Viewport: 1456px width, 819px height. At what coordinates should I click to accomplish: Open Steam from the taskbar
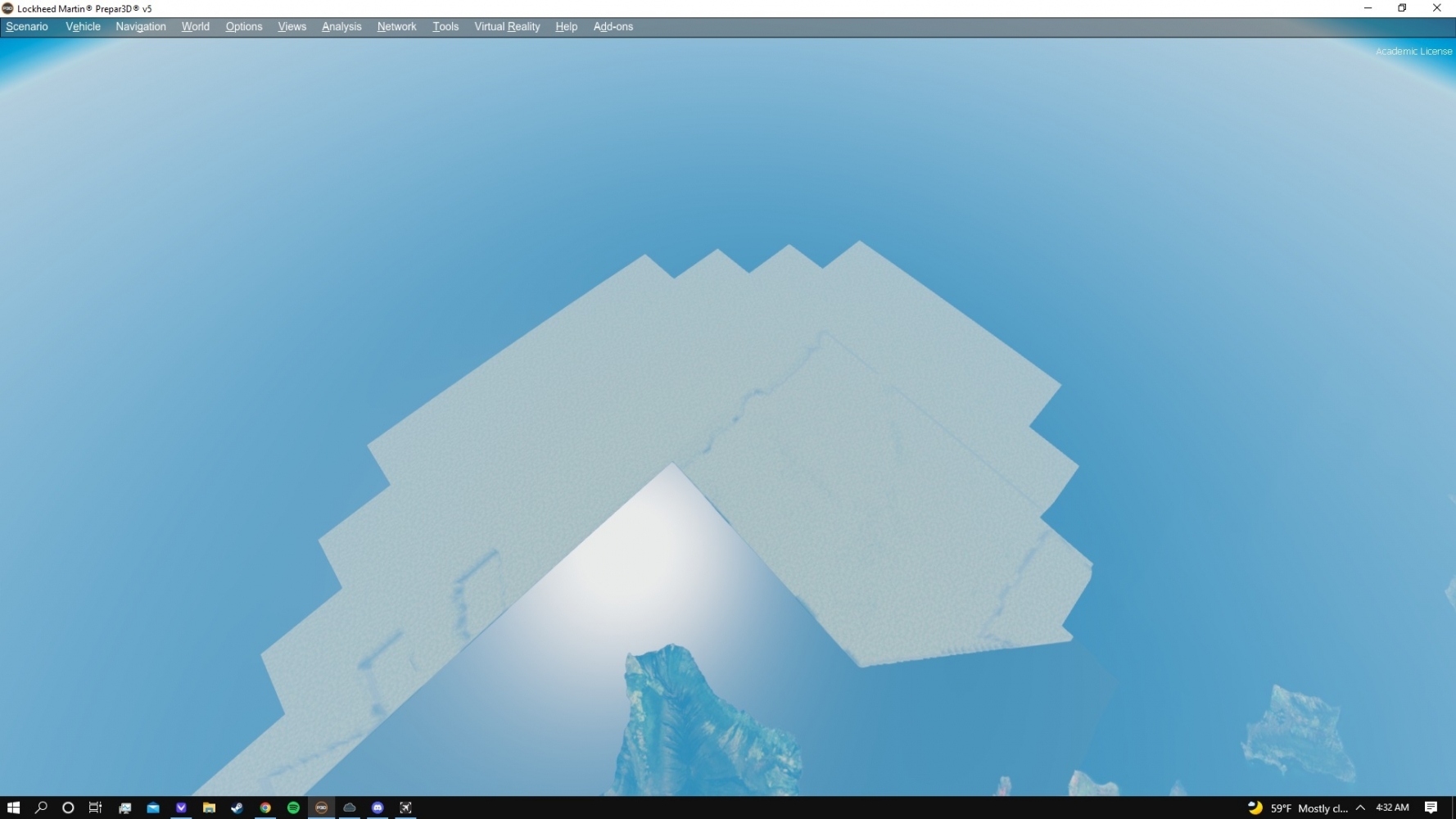pyautogui.click(x=237, y=808)
